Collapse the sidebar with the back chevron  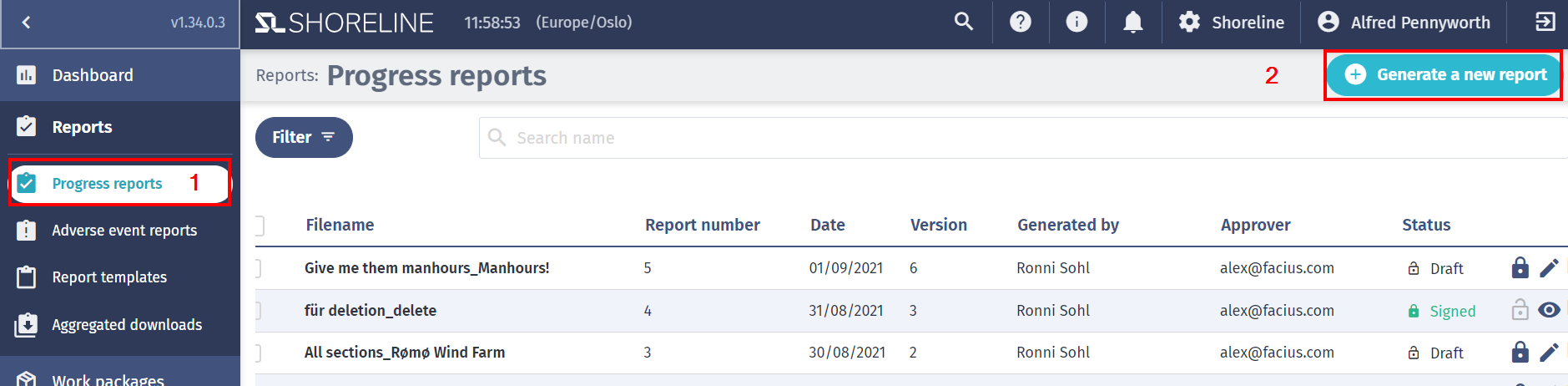pyautogui.click(x=26, y=23)
